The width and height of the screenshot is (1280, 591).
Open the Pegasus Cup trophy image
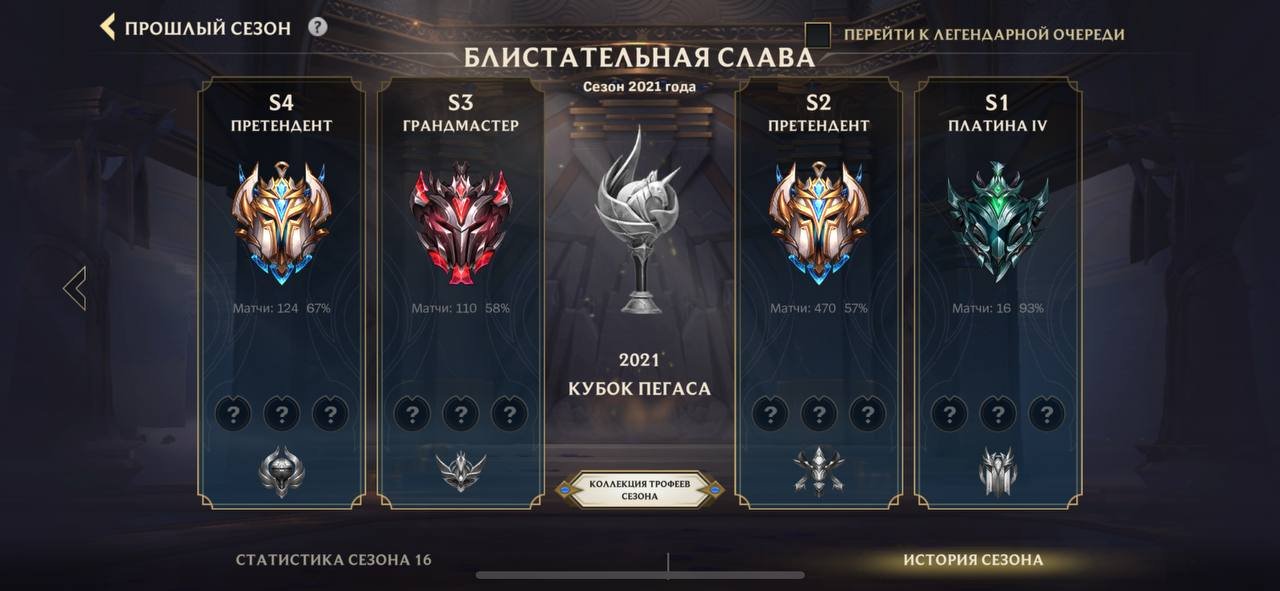click(638, 220)
